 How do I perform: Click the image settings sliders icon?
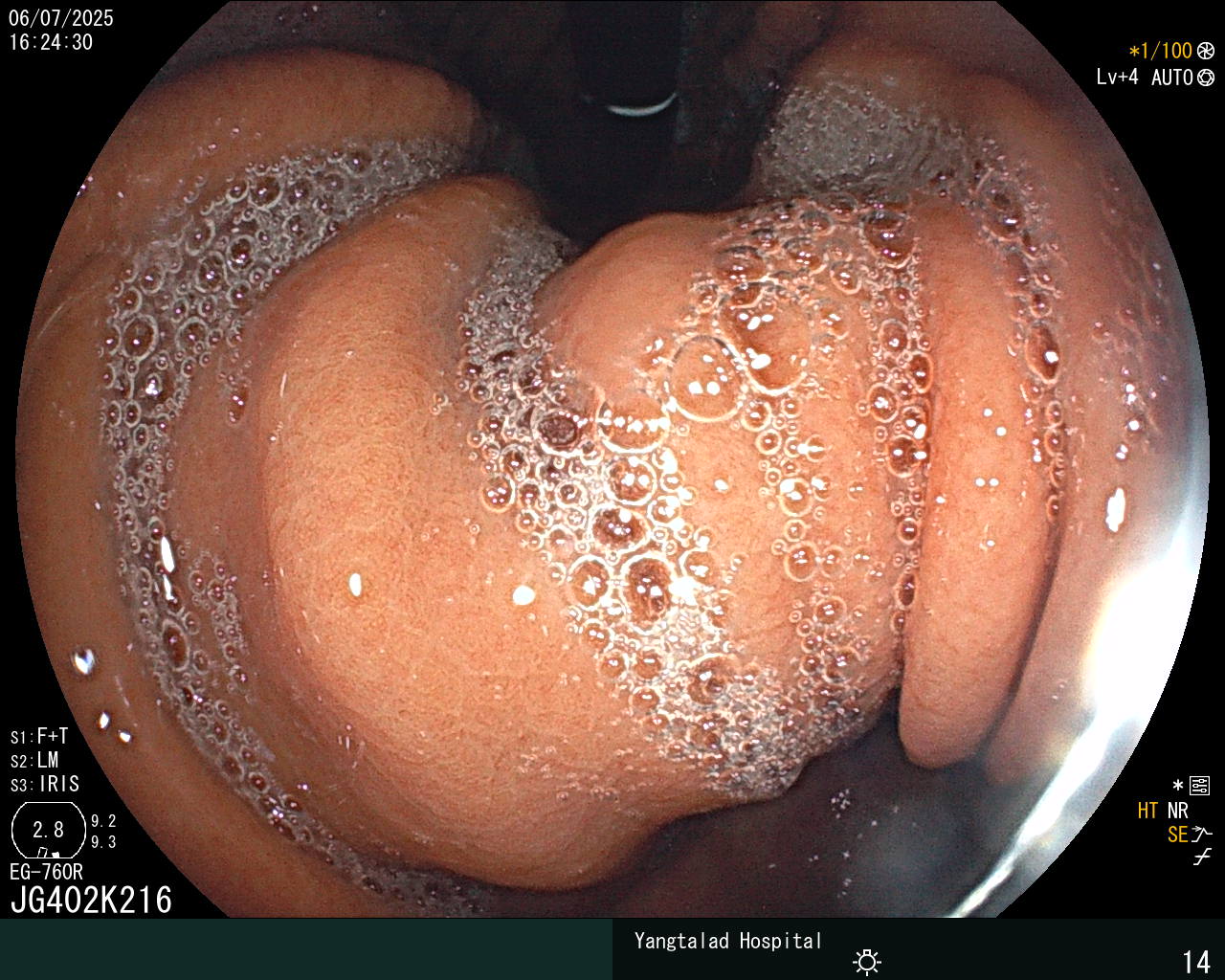(x=1199, y=787)
